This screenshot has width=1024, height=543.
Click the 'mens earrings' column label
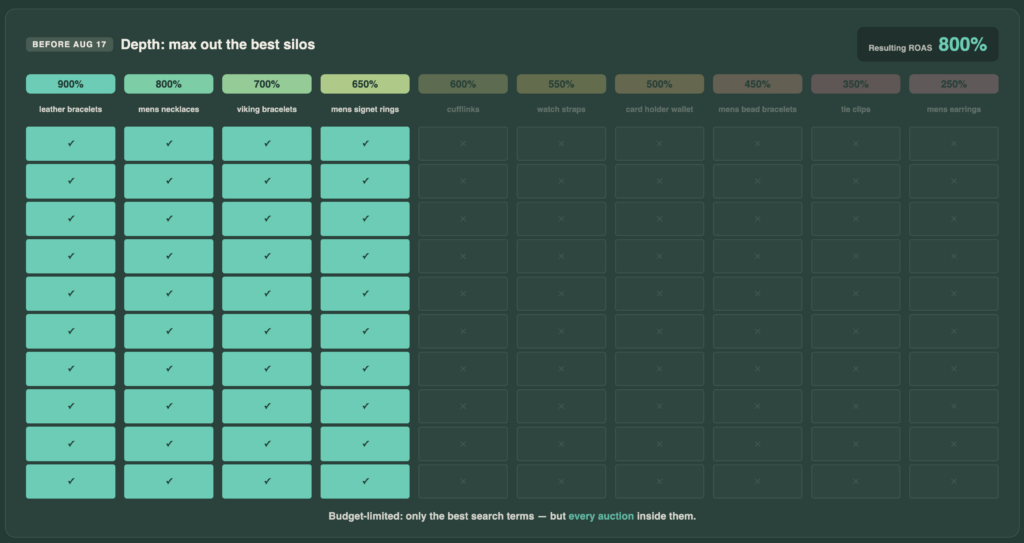click(x=953, y=109)
